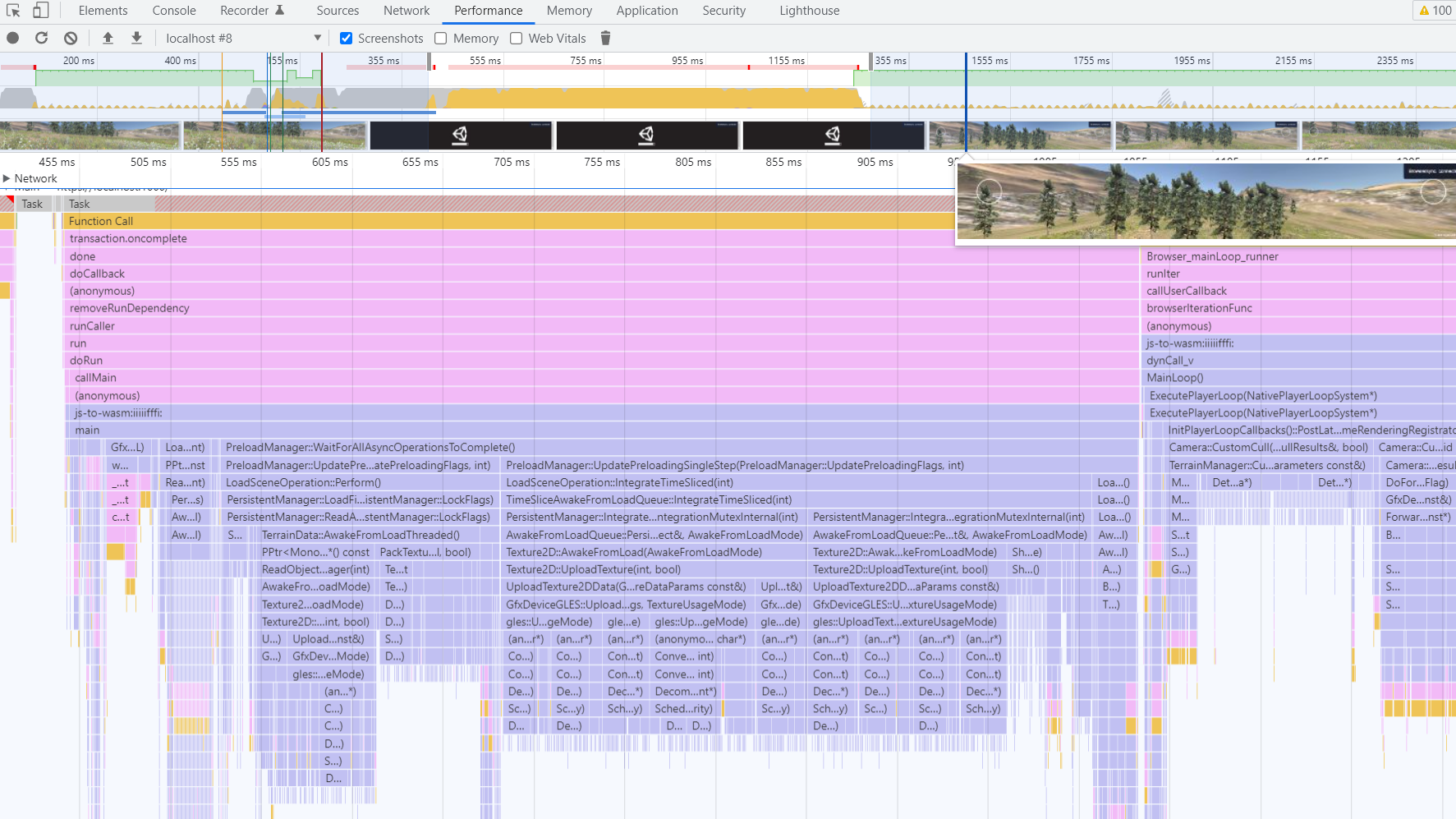Enable the Web Vitals checkbox
Image resolution: width=1456 pixels, height=819 pixels.
coord(517,39)
